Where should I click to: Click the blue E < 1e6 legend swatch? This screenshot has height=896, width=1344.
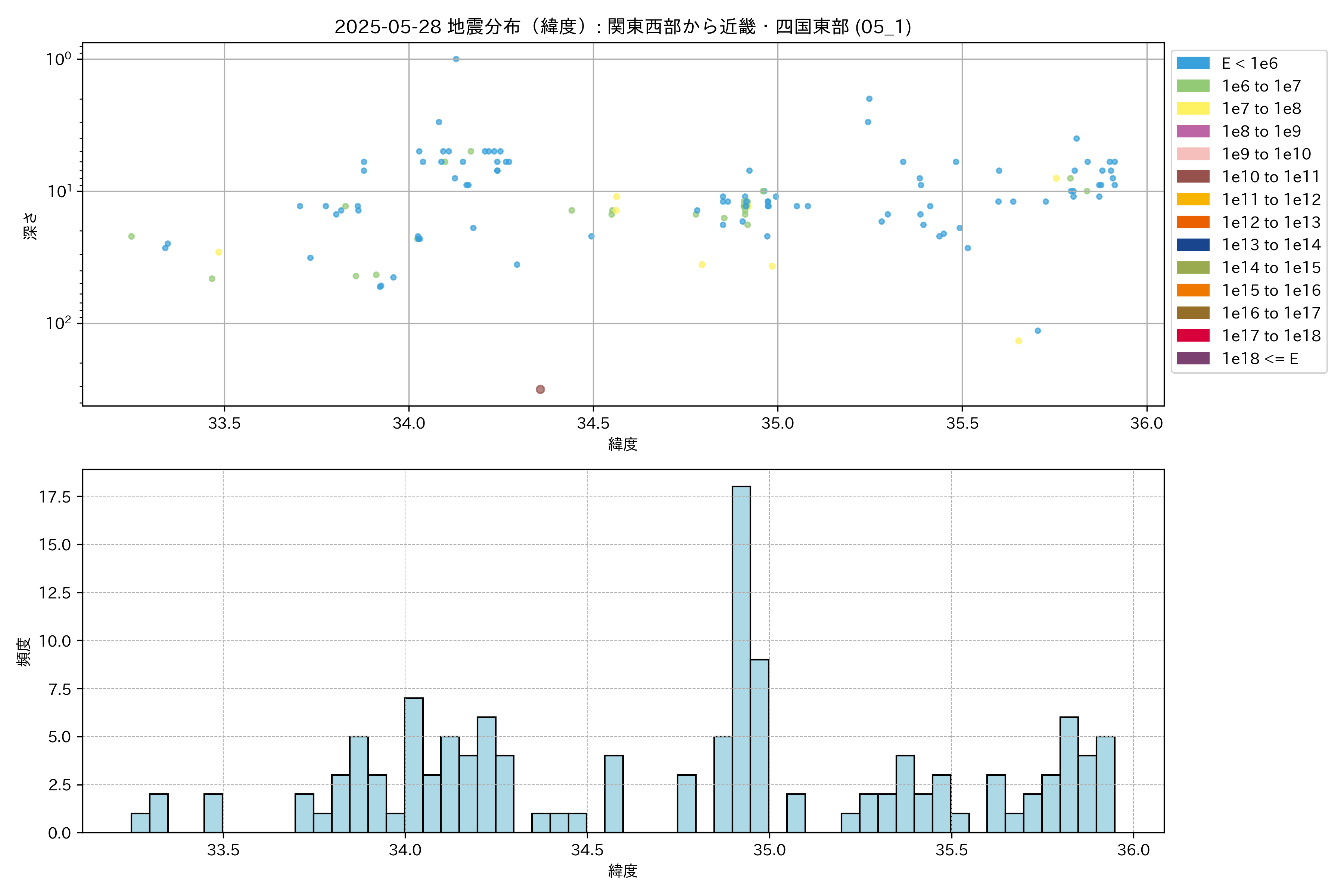1193,63
